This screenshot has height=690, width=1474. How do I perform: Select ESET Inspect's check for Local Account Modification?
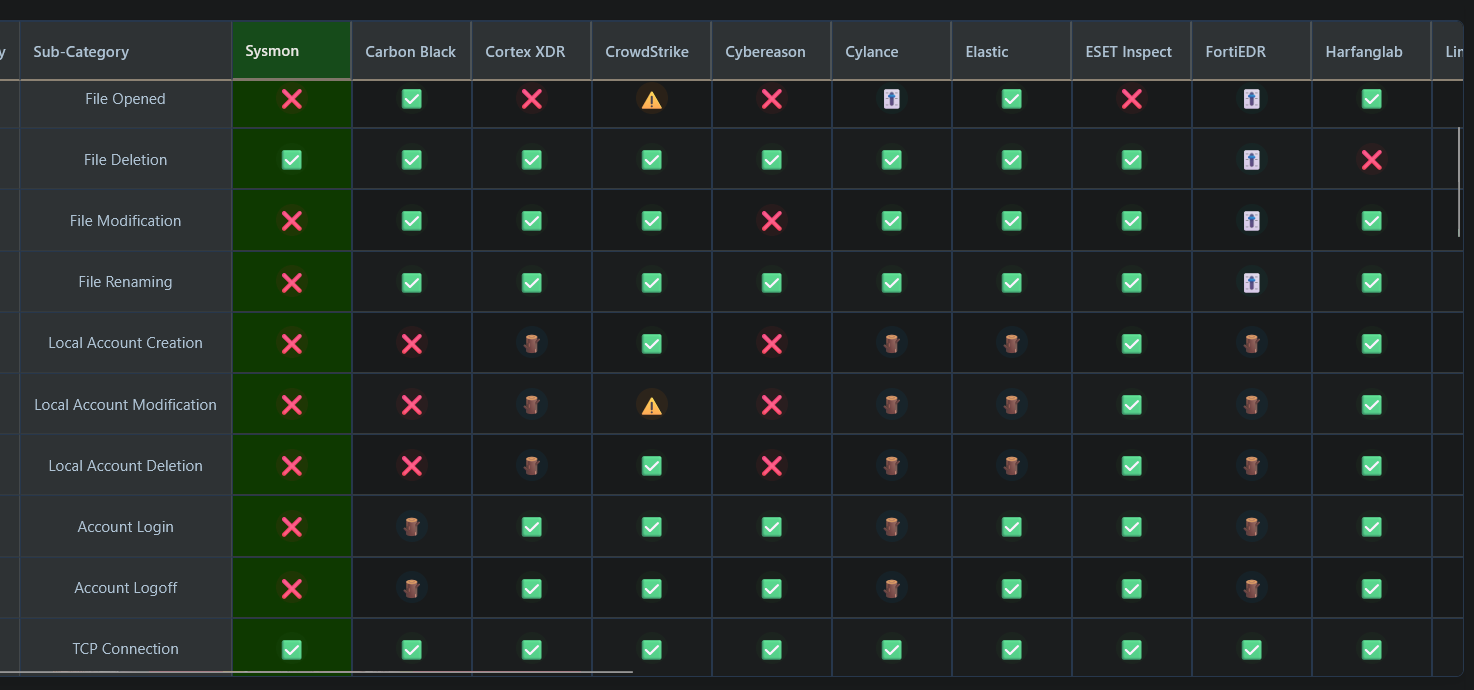[1132, 405]
